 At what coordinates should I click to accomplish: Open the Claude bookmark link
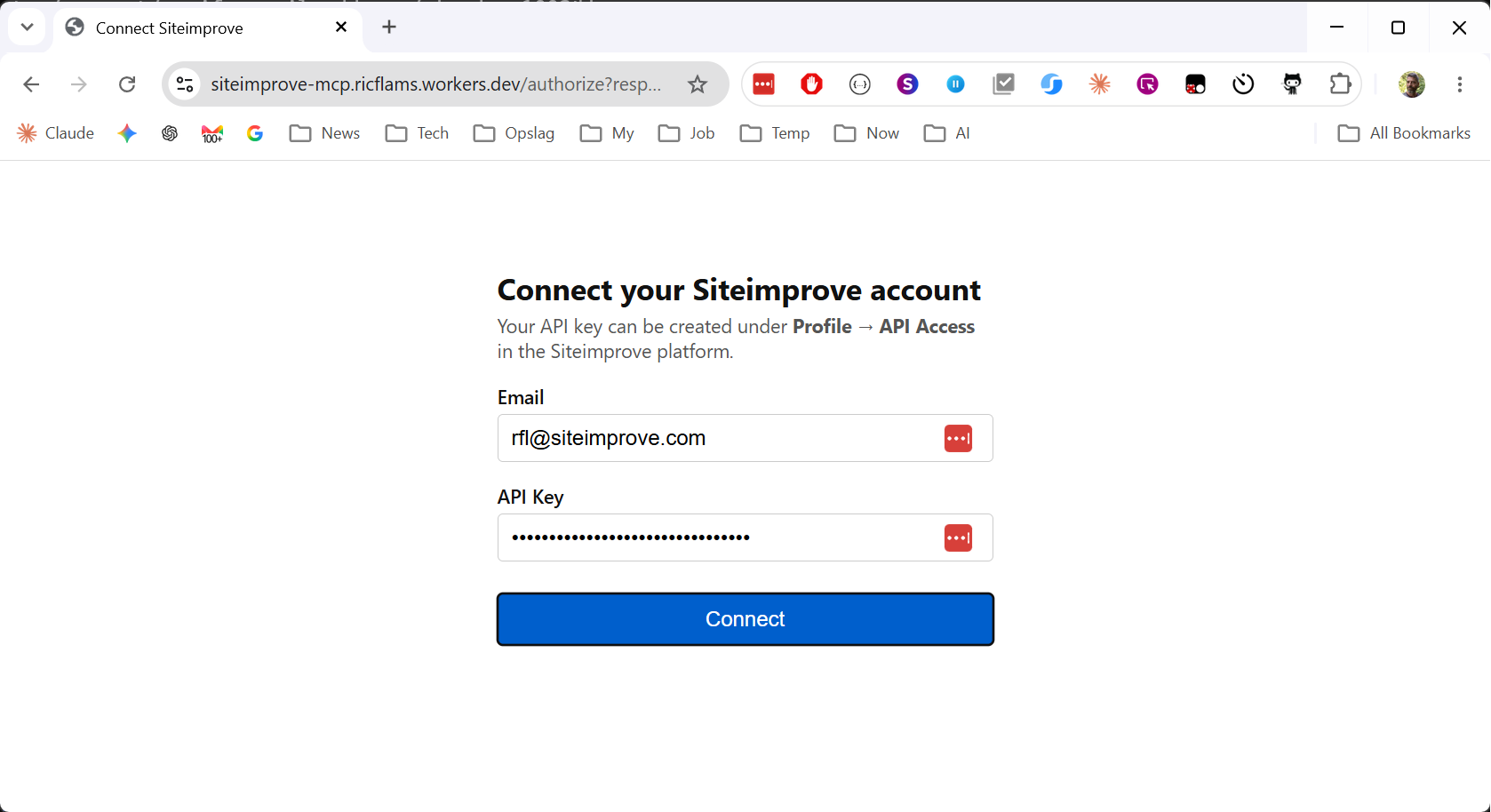point(55,133)
